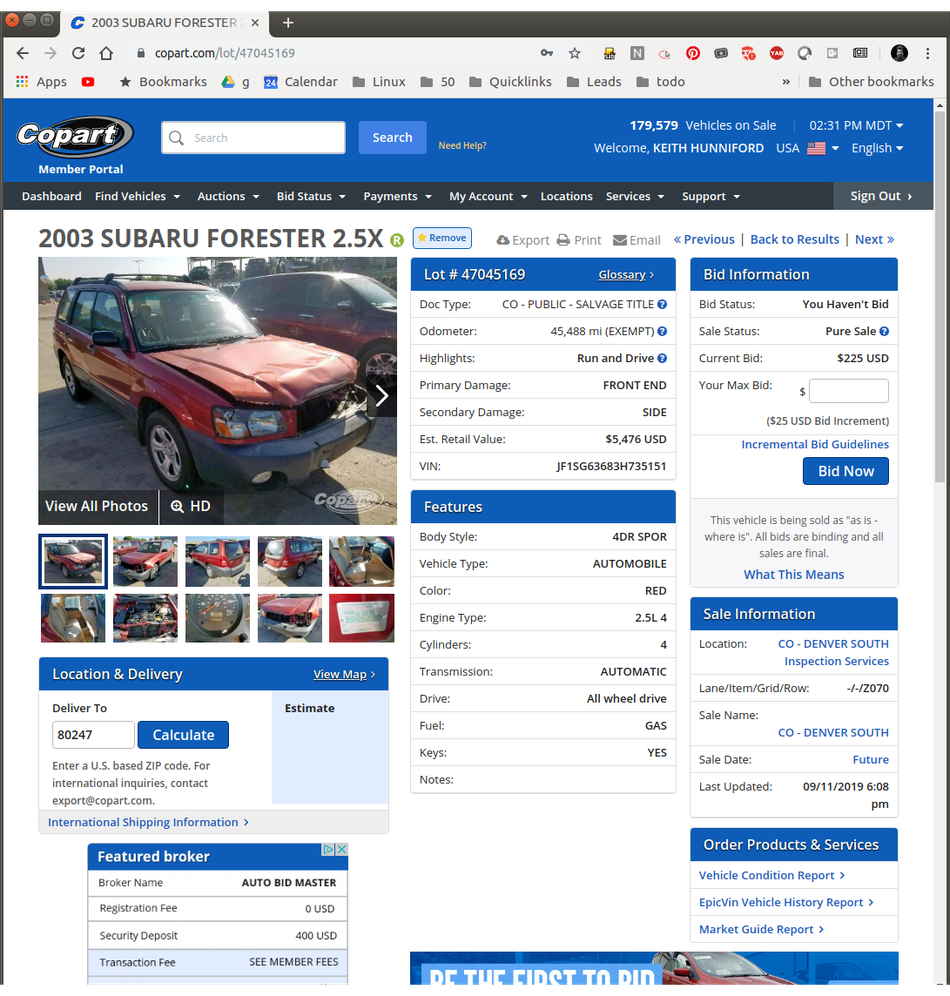Open the Google Drive 'g' bookmark
950x996 pixels.
coord(235,82)
